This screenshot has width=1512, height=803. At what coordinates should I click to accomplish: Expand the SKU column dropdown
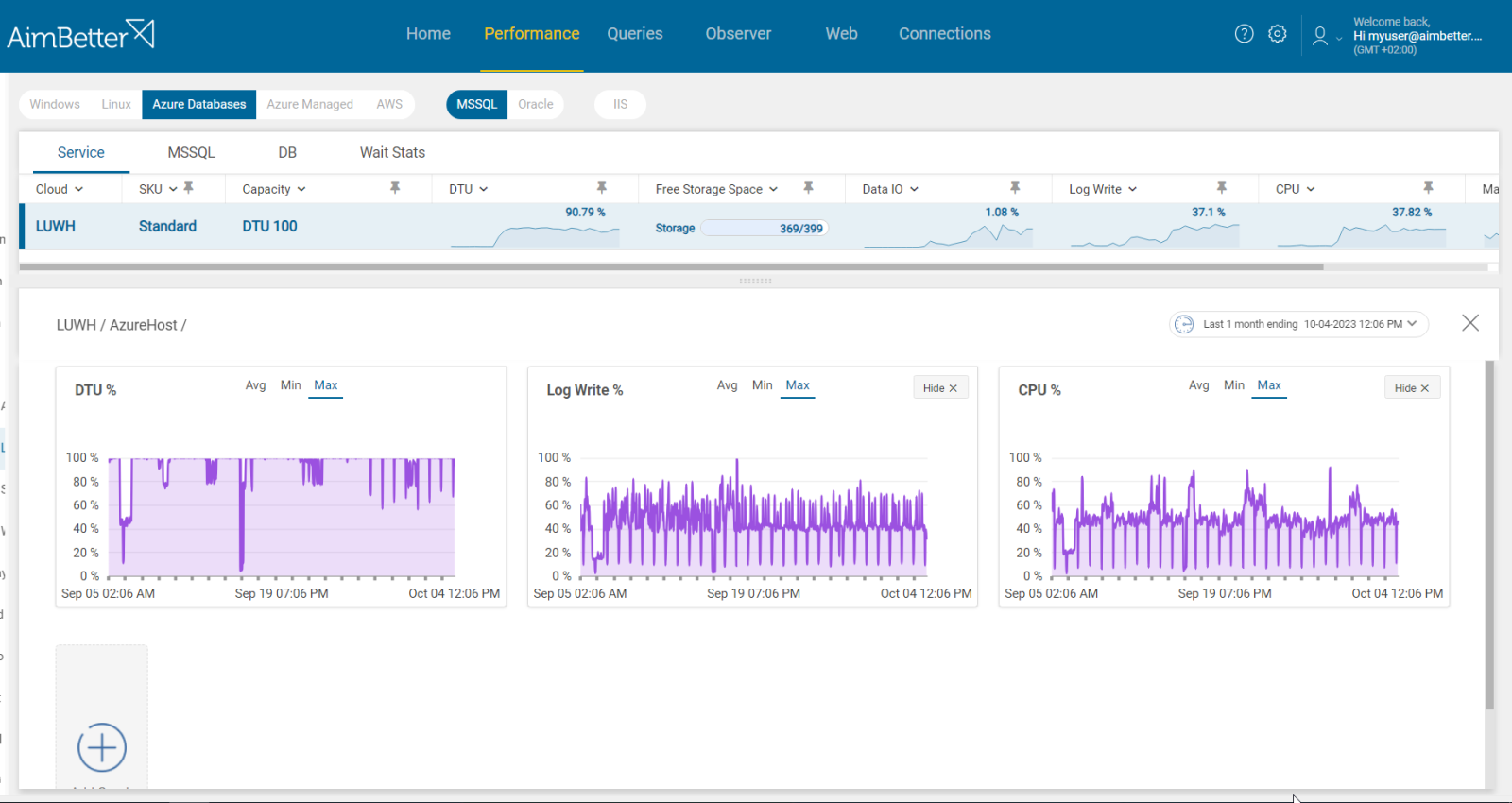[x=173, y=189]
